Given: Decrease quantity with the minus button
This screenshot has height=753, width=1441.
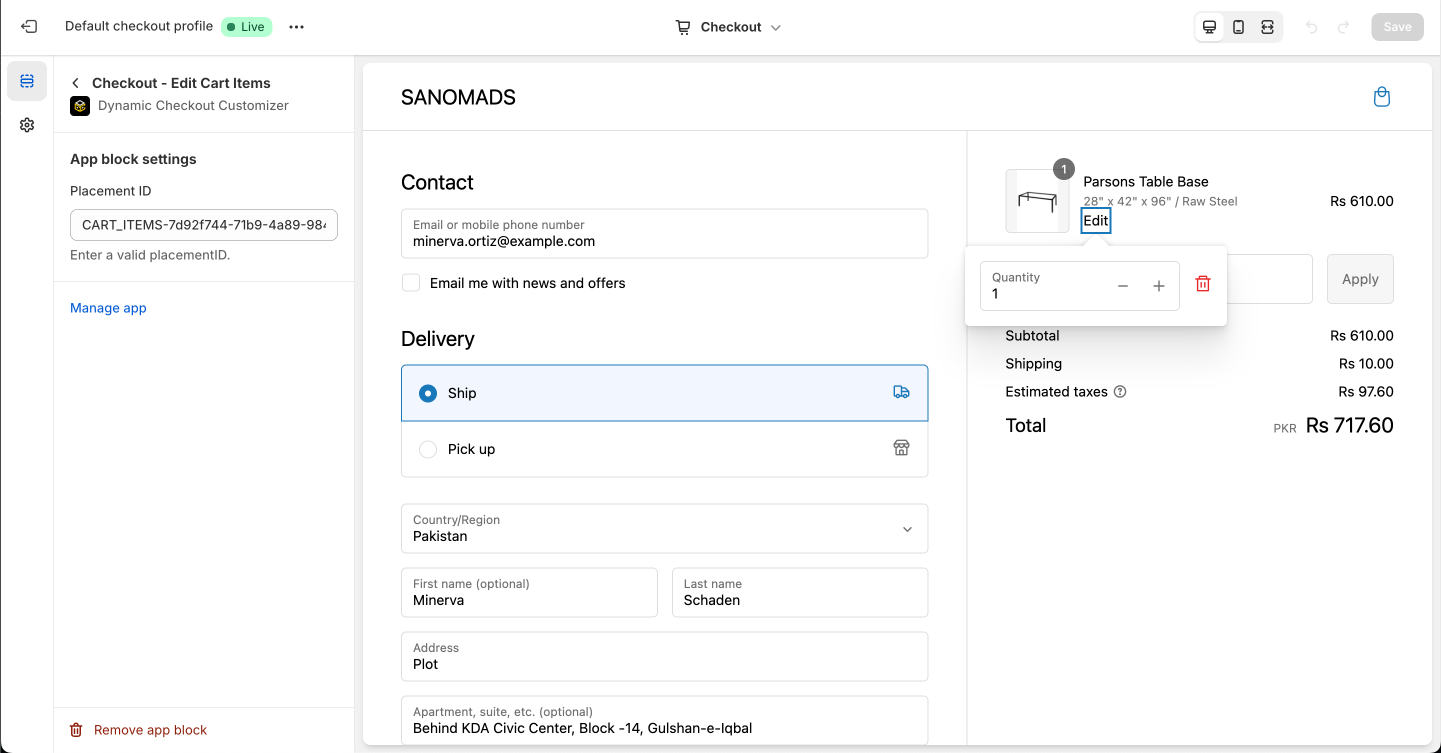Looking at the screenshot, I should point(1123,286).
